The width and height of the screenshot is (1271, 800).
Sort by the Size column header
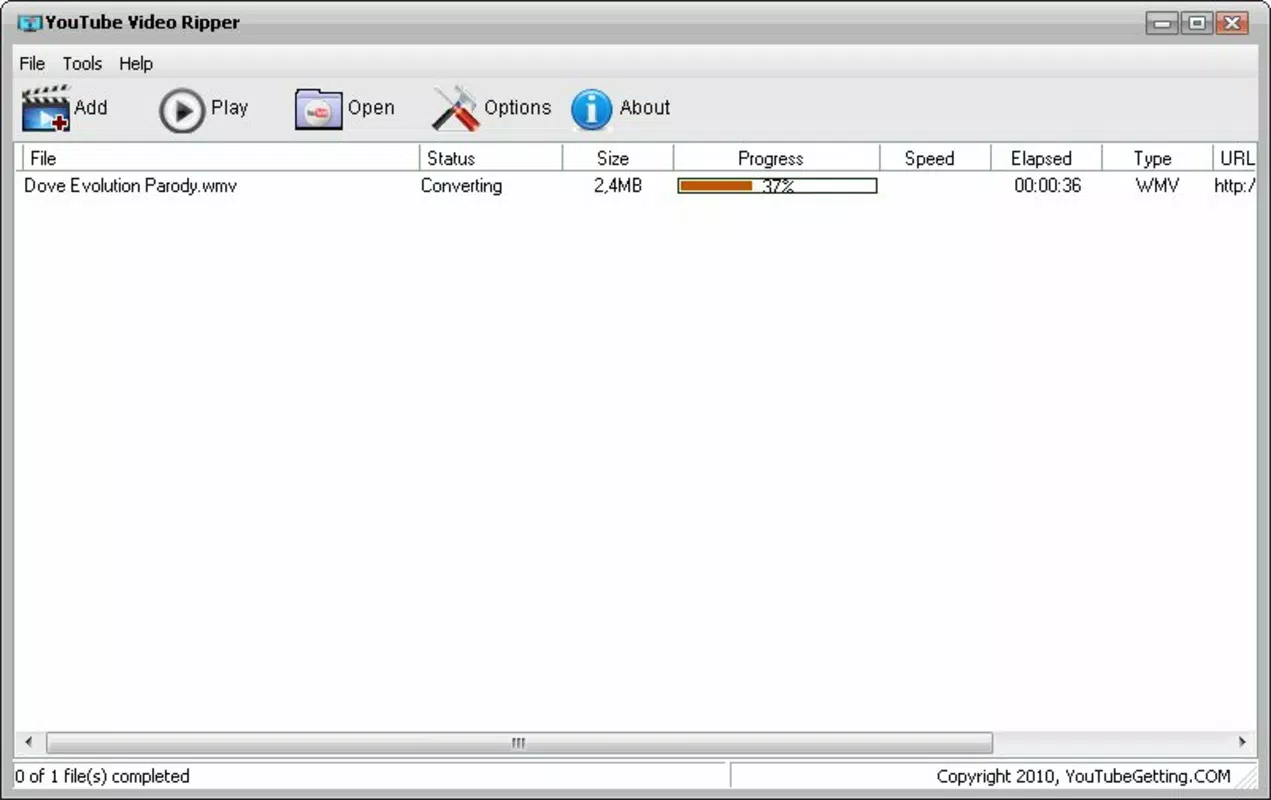(x=618, y=158)
